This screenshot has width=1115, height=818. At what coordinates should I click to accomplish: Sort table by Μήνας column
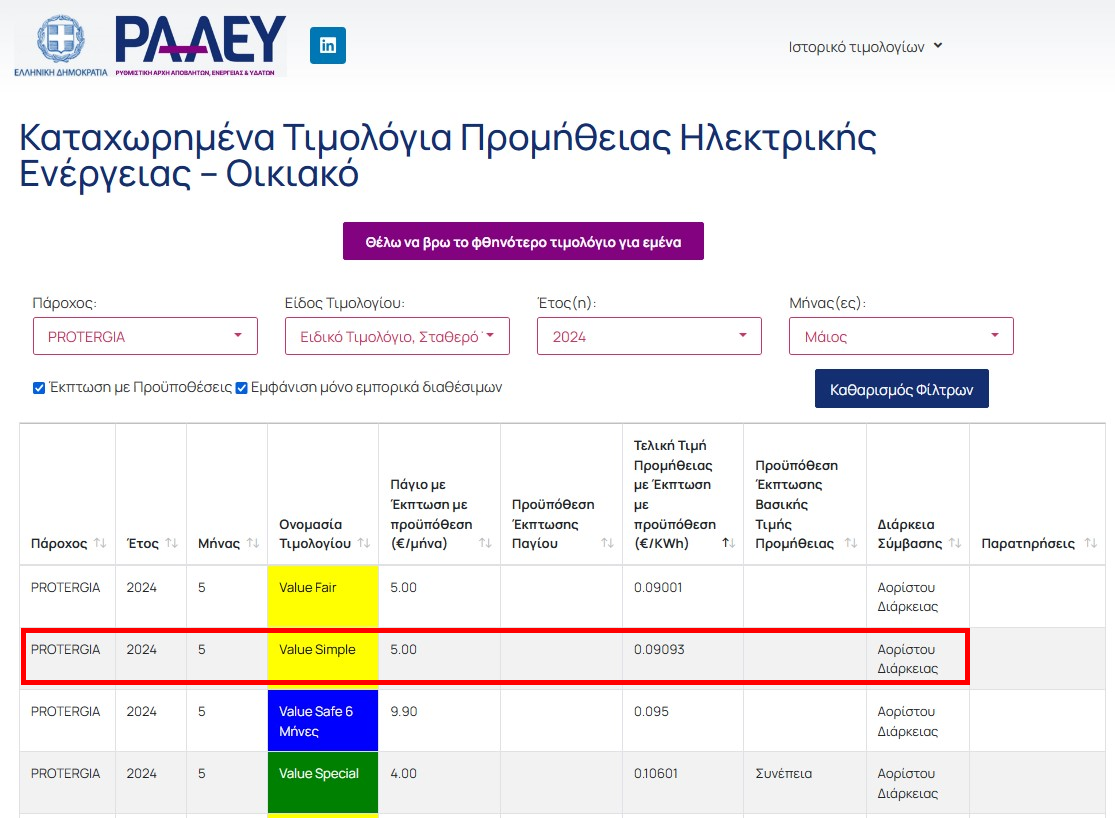point(252,543)
